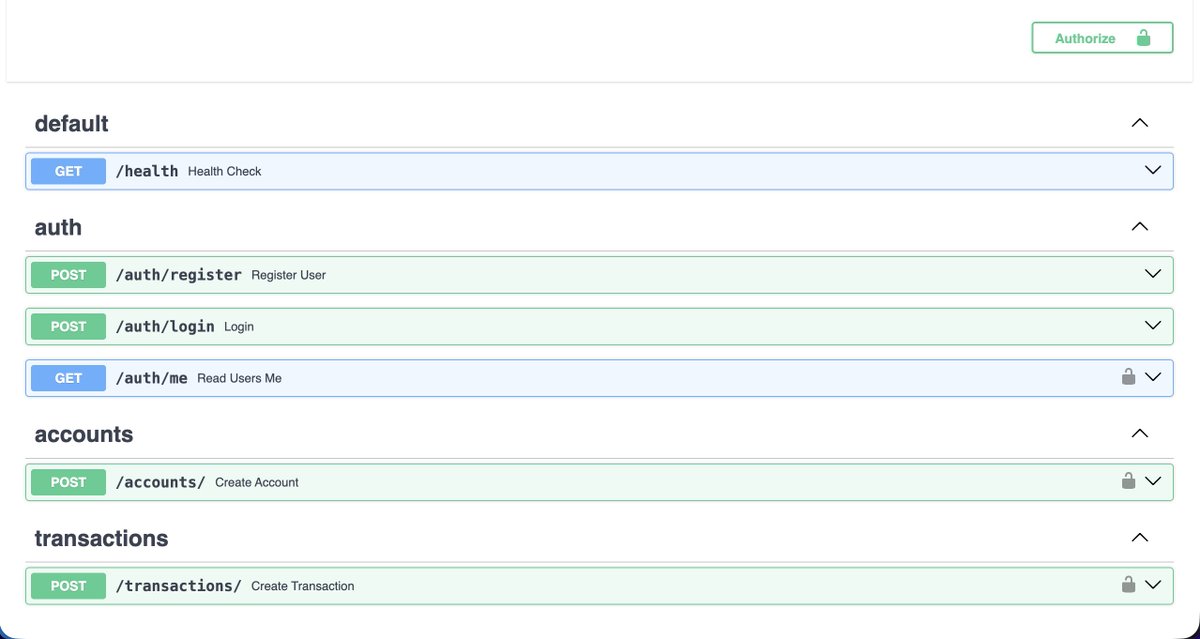This screenshot has height=639, width=1200.
Task: Click the POST badge for /transactions/
Action: [68, 586]
